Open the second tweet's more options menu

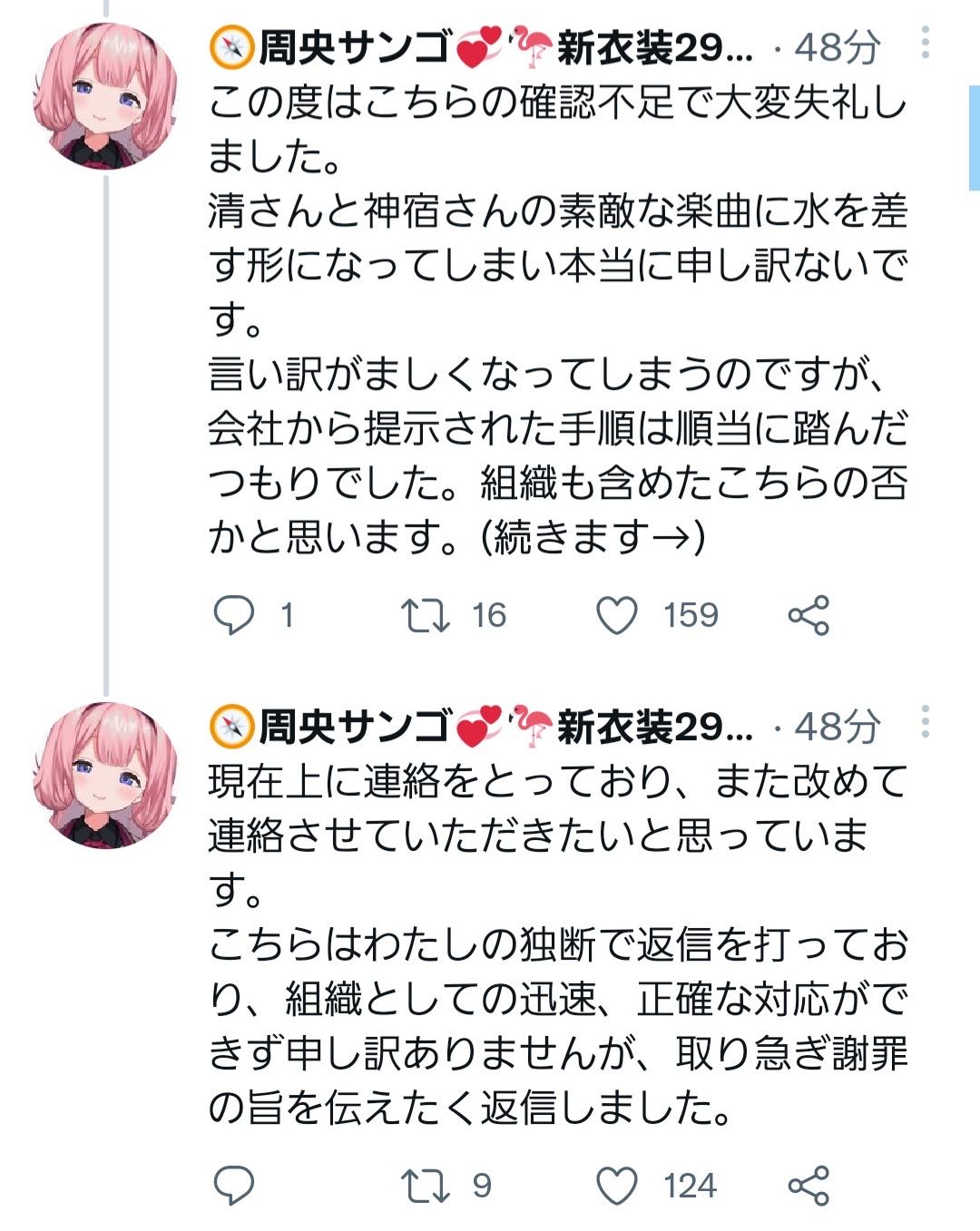tap(925, 722)
